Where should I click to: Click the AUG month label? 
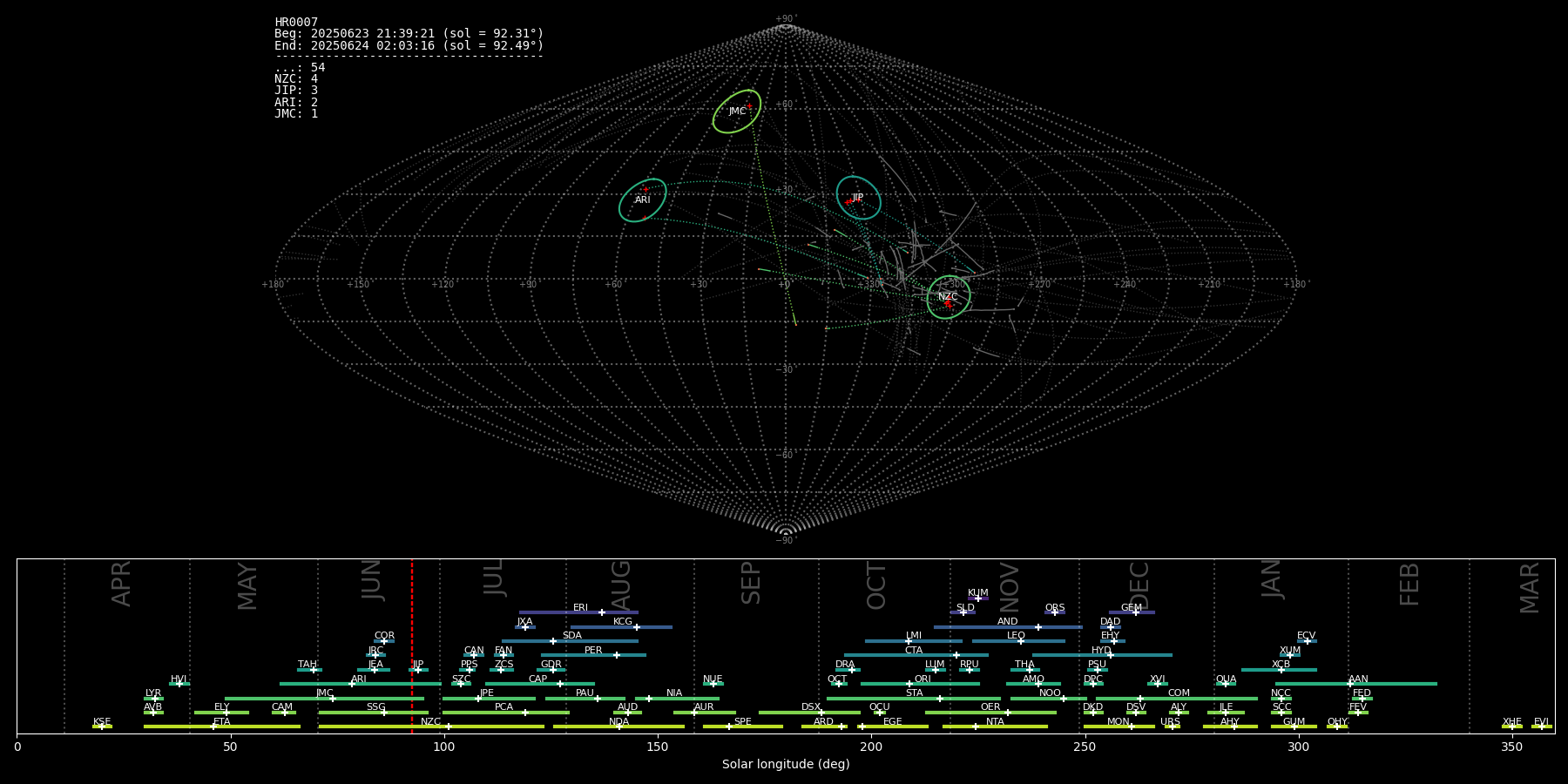pyautogui.click(x=620, y=585)
